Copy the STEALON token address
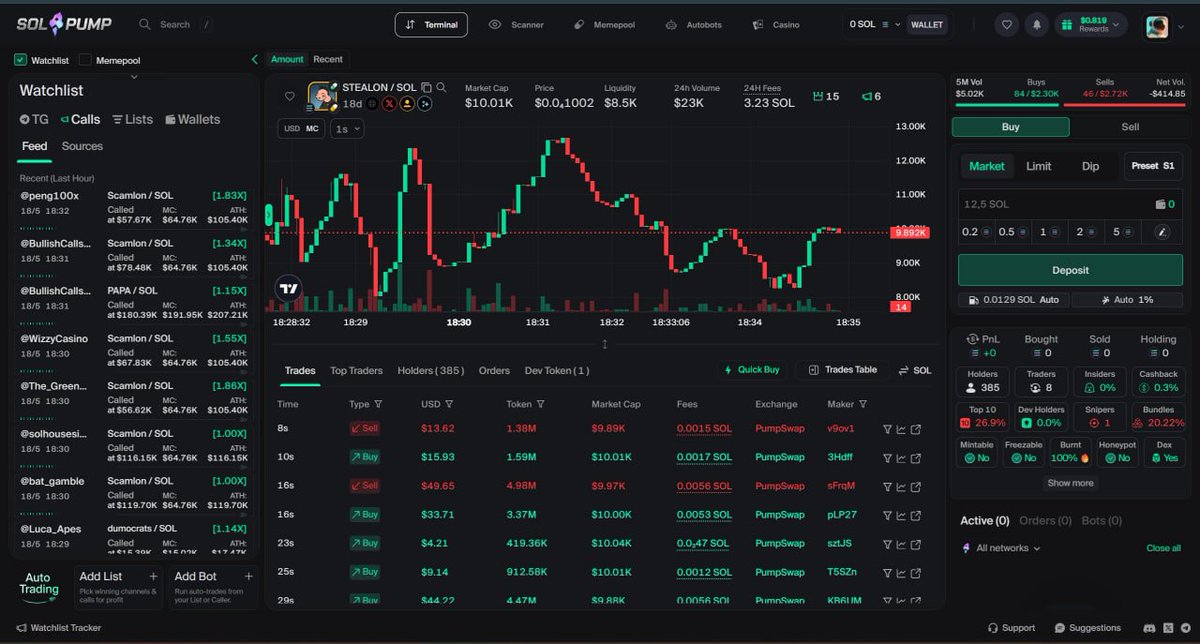This screenshot has height=644, width=1200. pyautogui.click(x=427, y=87)
